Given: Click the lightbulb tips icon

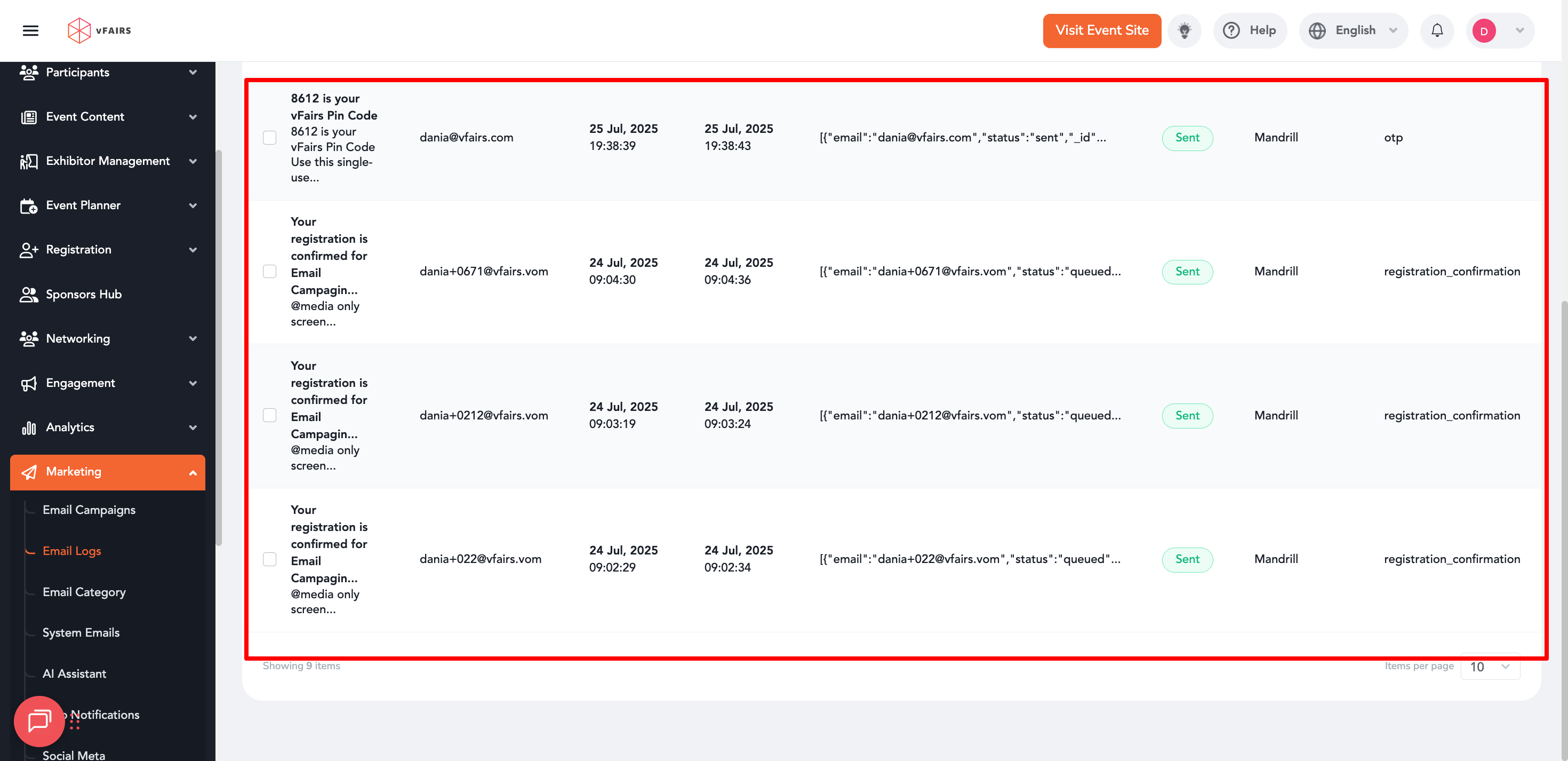Looking at the screenshot, I should [1184, 30].
